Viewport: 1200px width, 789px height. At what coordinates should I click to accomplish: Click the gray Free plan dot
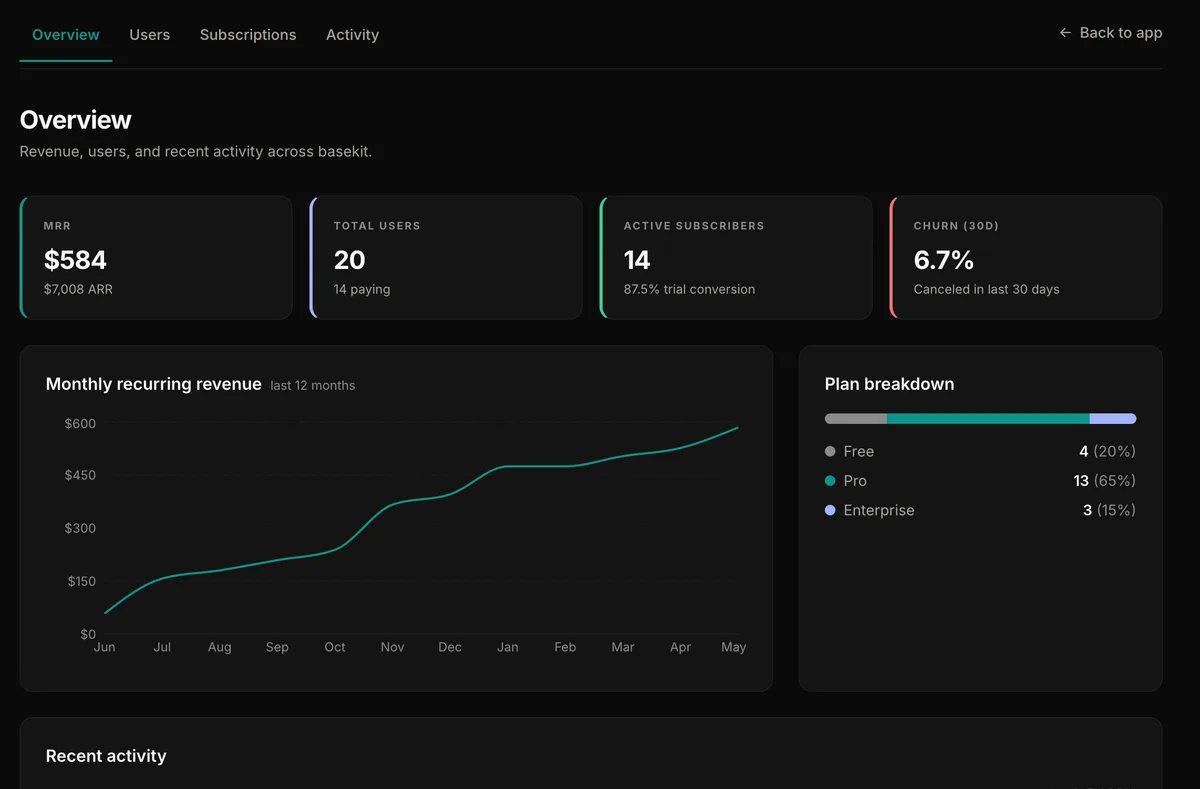830,452
